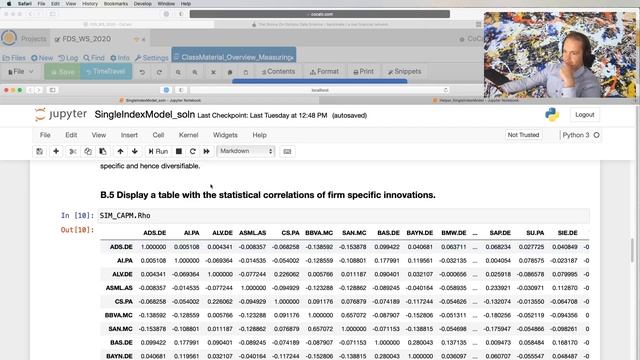Open the Jupyter Insert menu
The width and height of the screenshot is (640, 360).
click(x=129, y=135)
